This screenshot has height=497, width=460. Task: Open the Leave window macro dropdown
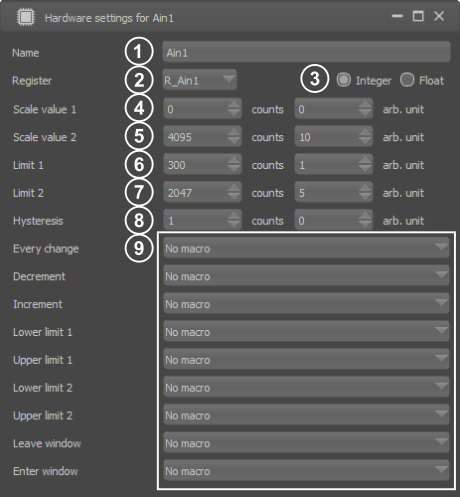tap(306, 443)
